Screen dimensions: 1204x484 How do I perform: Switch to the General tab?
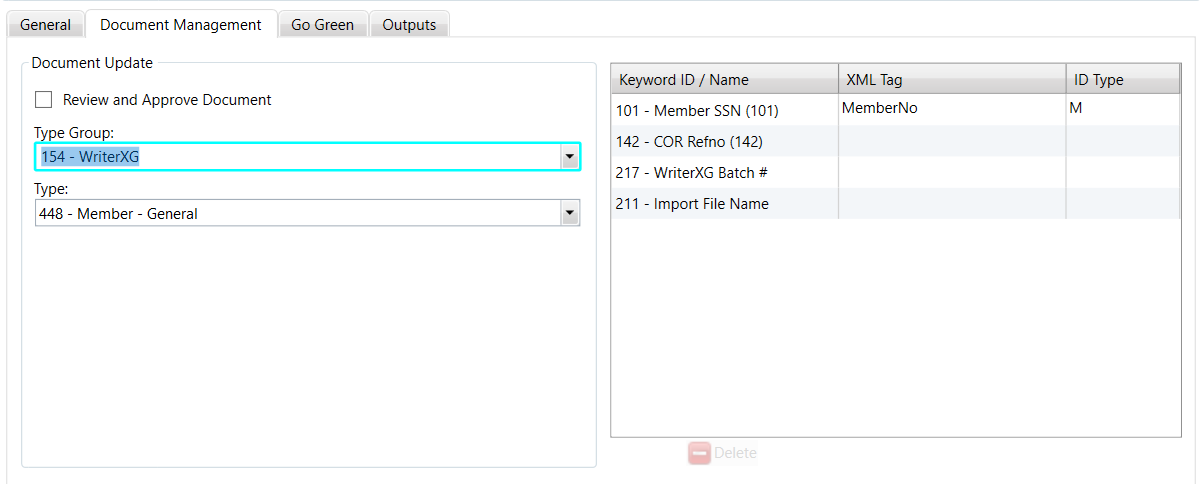tap(46, 25)
